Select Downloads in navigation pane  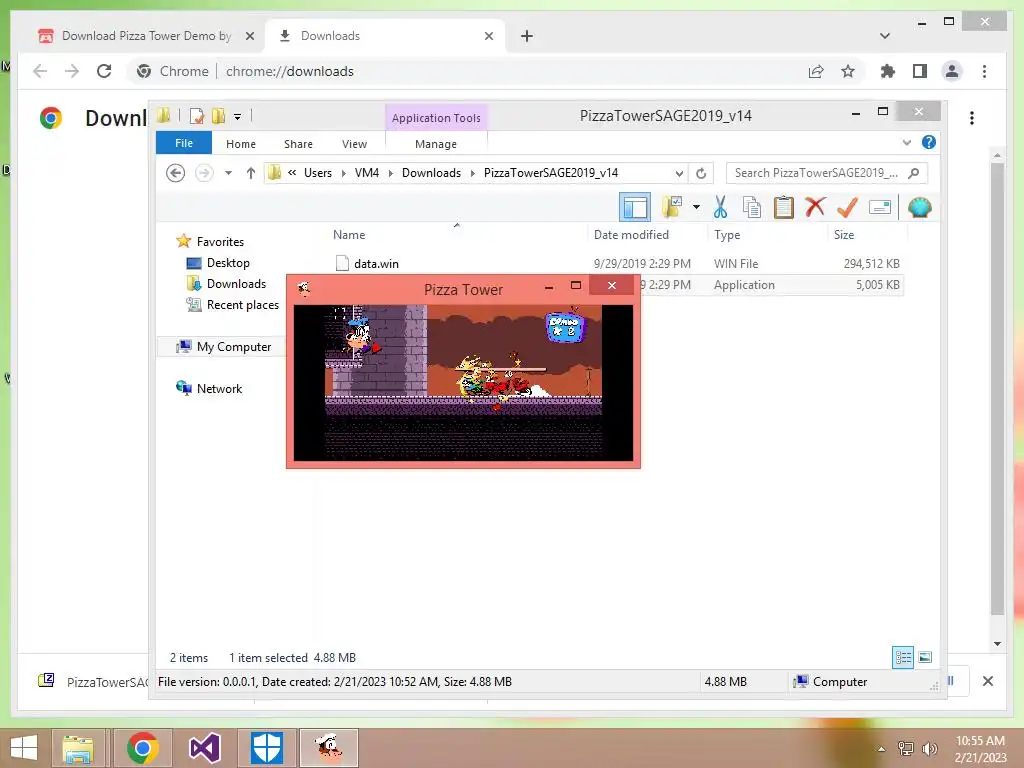point(236,283)
